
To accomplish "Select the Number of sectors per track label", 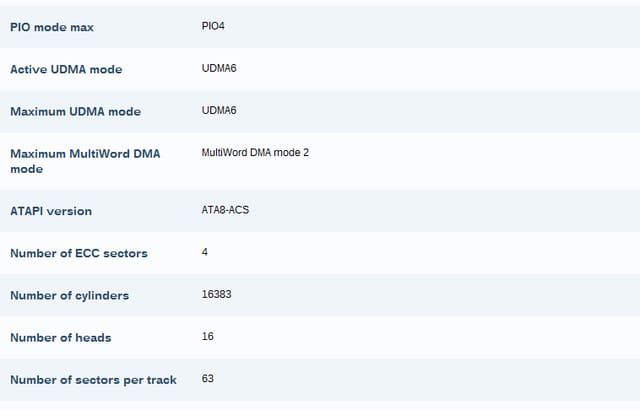I will point(93,380).
